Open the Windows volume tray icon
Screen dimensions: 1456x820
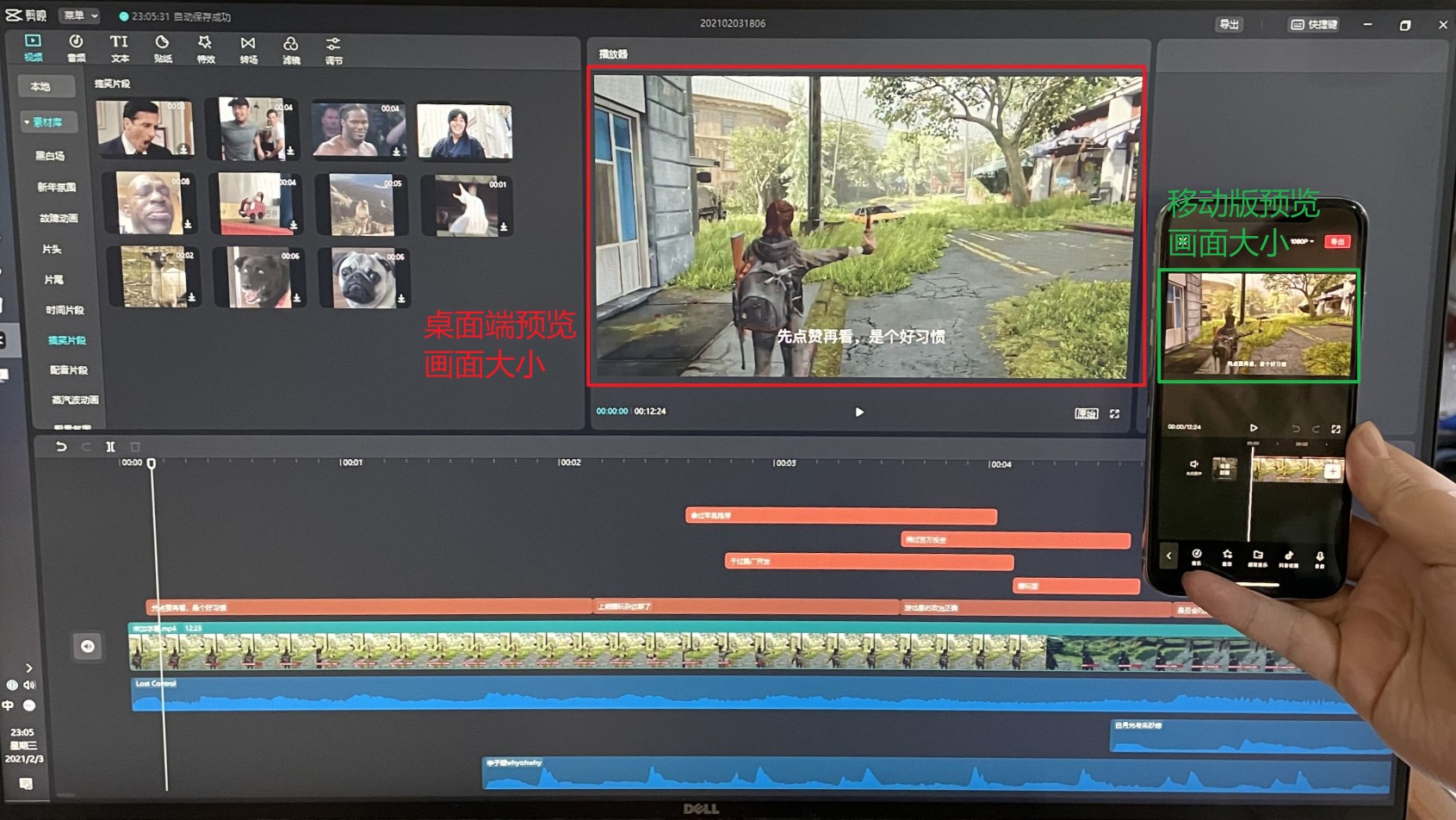pyautogui.click(x=29, y=686)
